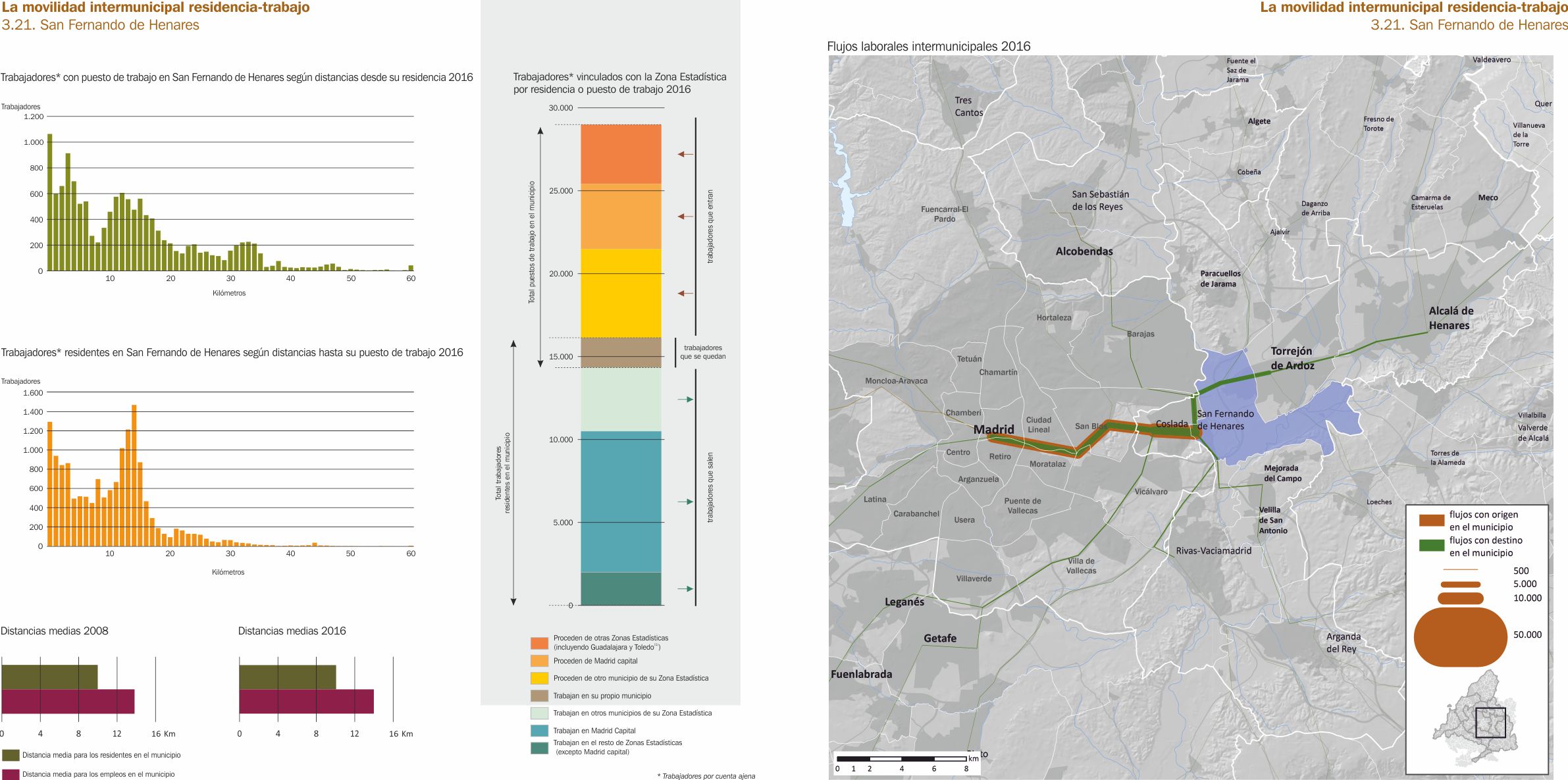Click the large teal segment of stacked bar
Image resolution: width=1568 pixels, height=780 pixels.
point(621,502)
